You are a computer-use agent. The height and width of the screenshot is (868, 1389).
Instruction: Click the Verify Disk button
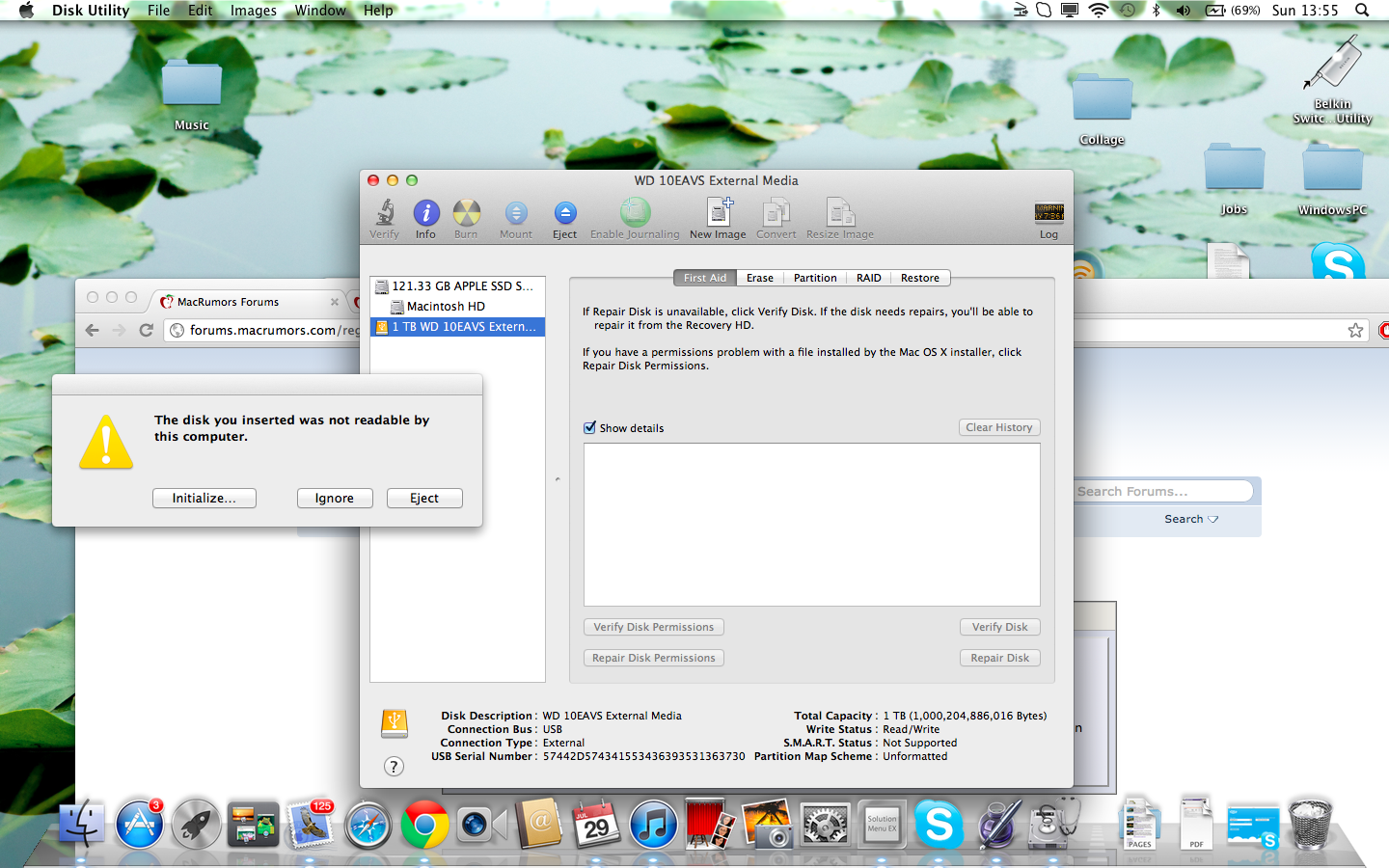point(999,627)
